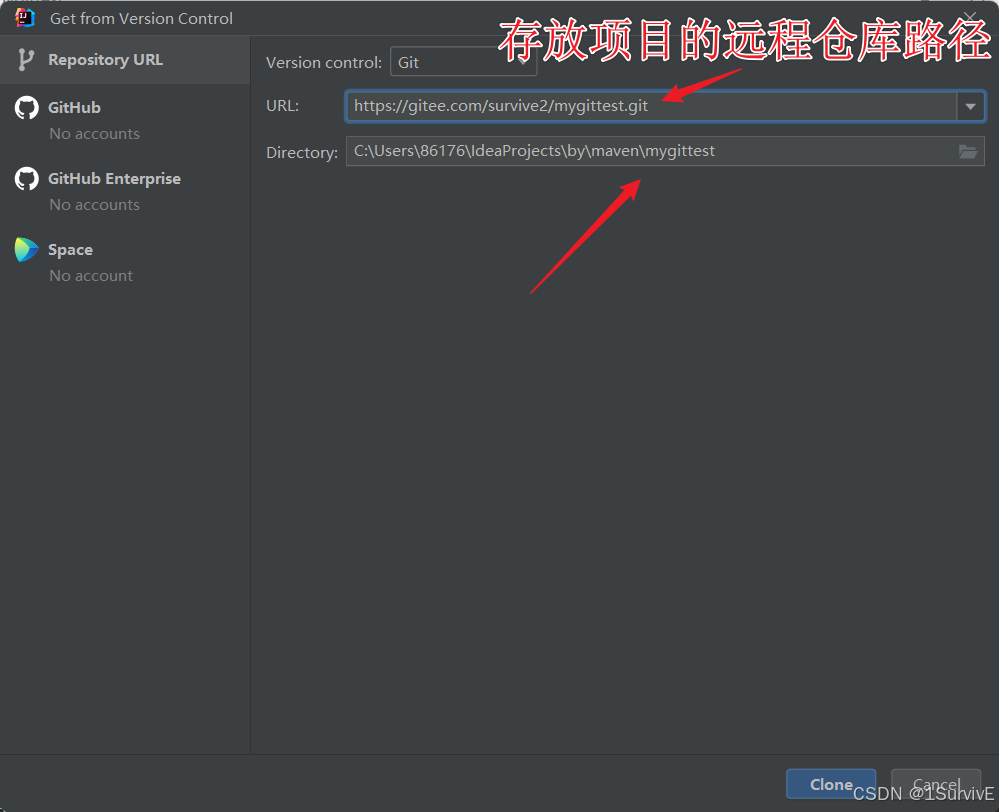The image size is (999, 812).
Task: Click the Cancel button
Action: point(935,784)
